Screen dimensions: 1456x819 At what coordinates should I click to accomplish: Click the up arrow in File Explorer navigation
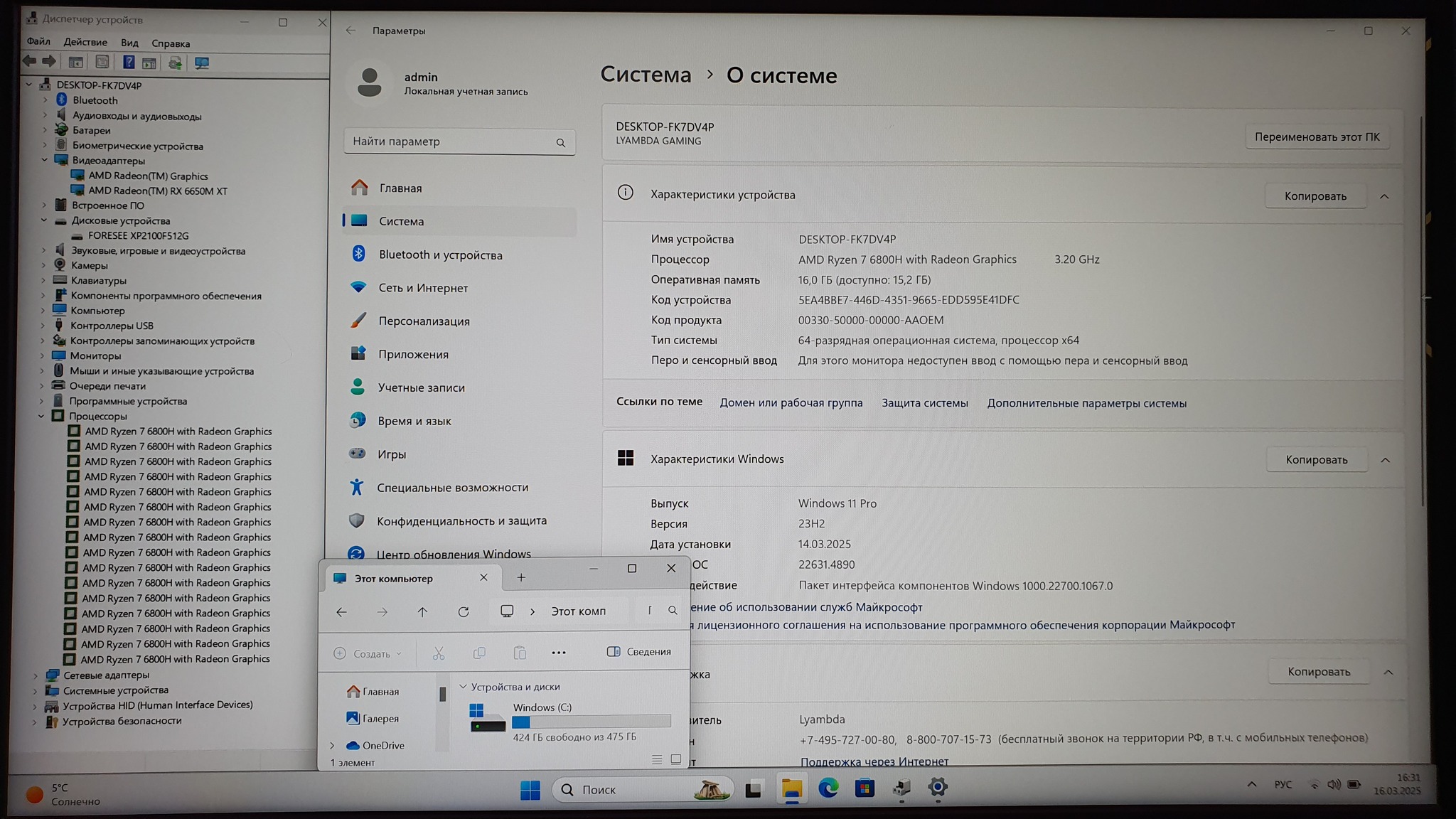point(422,611)
